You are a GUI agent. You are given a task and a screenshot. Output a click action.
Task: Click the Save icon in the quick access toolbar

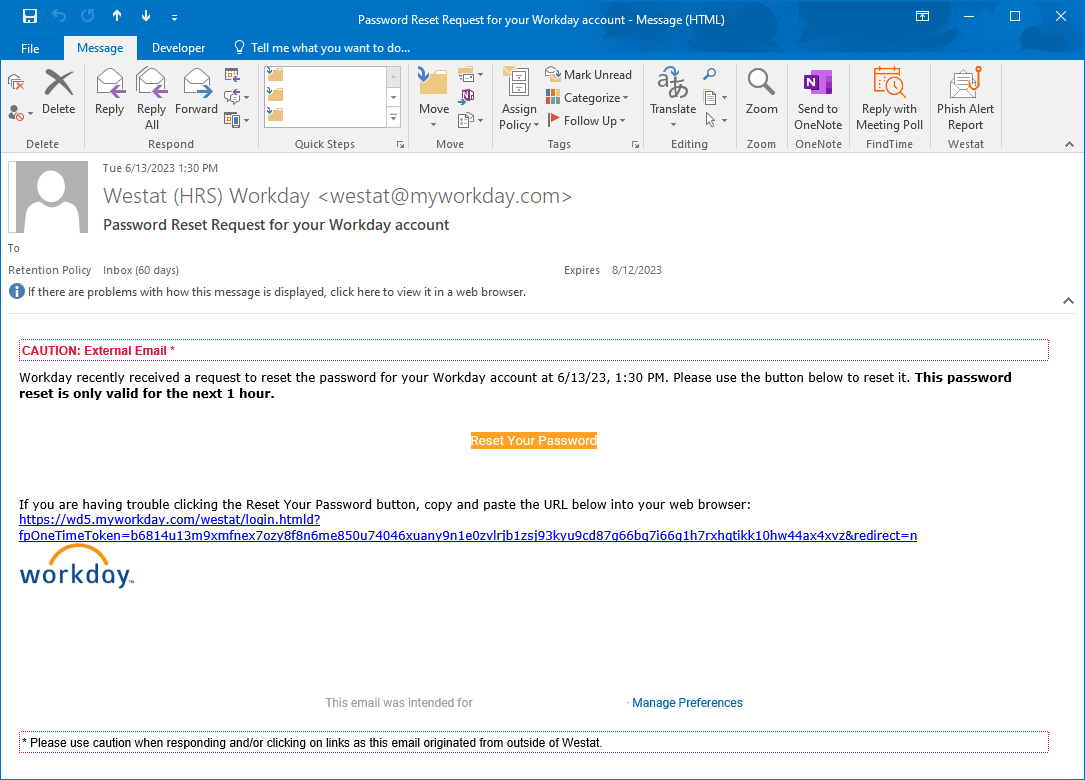pyautogui.click(x=30, y=16)
